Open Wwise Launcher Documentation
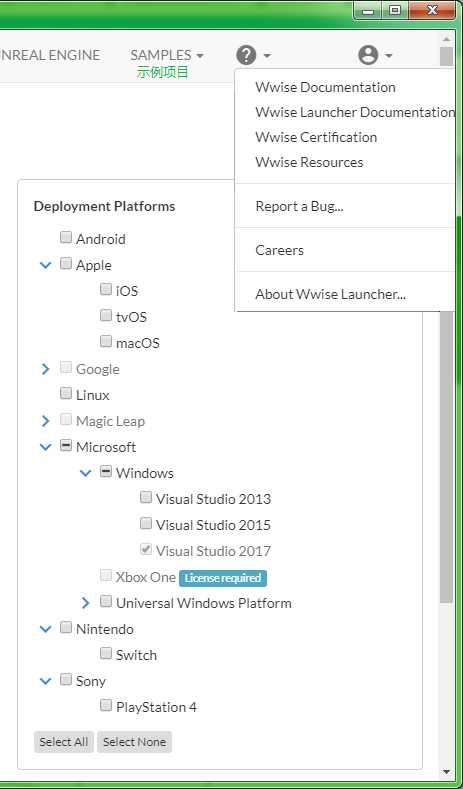The image size is (463, 789). coord(354,112)
